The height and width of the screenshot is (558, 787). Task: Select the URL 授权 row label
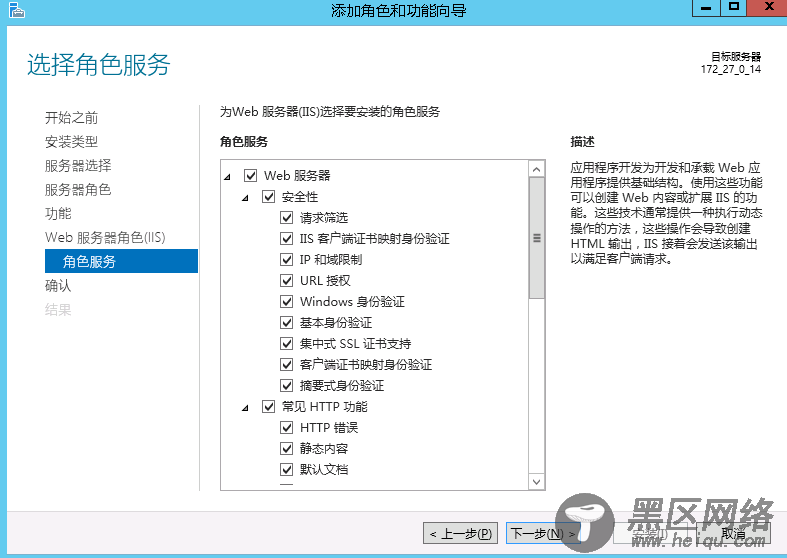point(325,281)
